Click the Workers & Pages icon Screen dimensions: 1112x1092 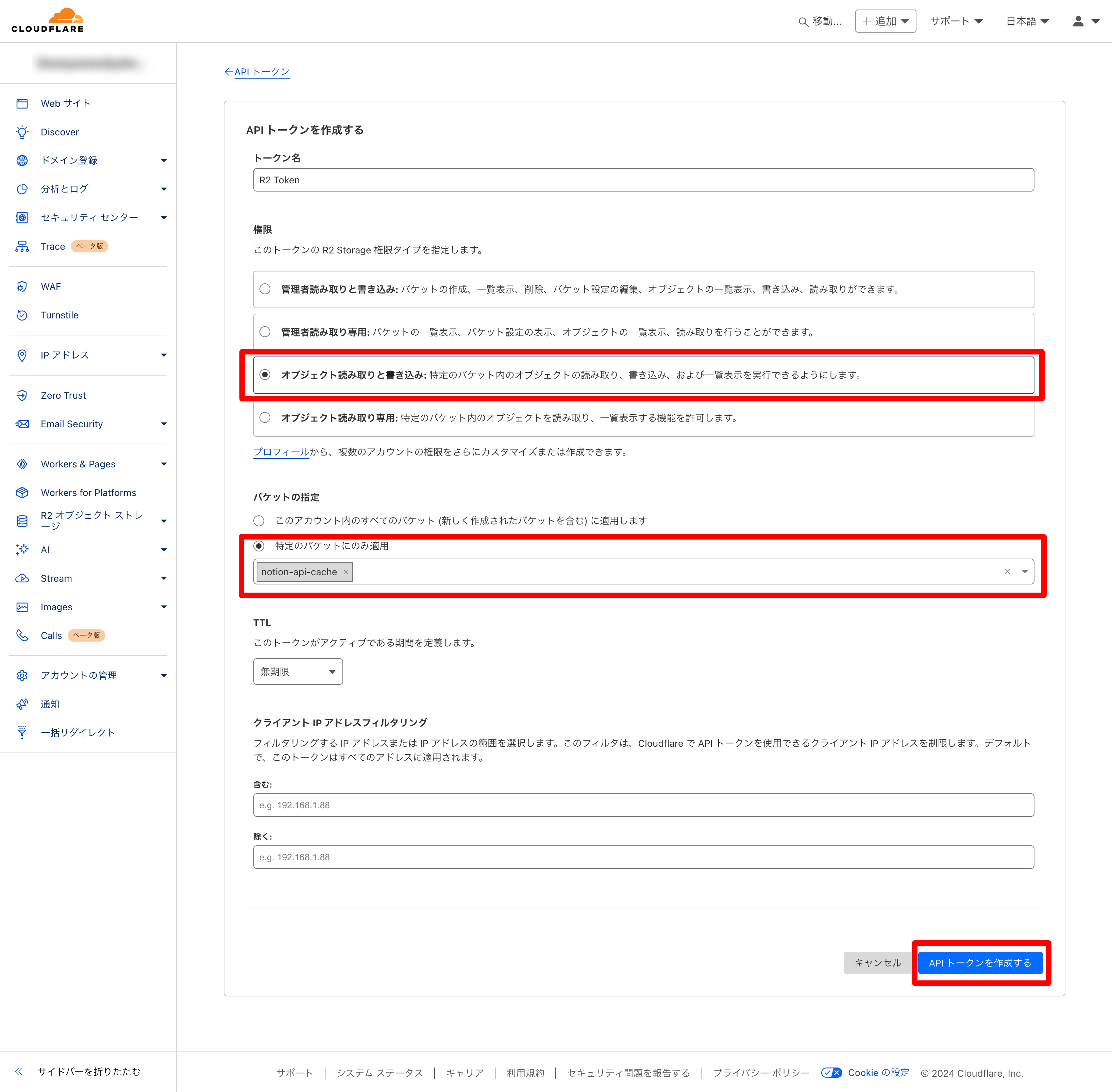[22, 465]
